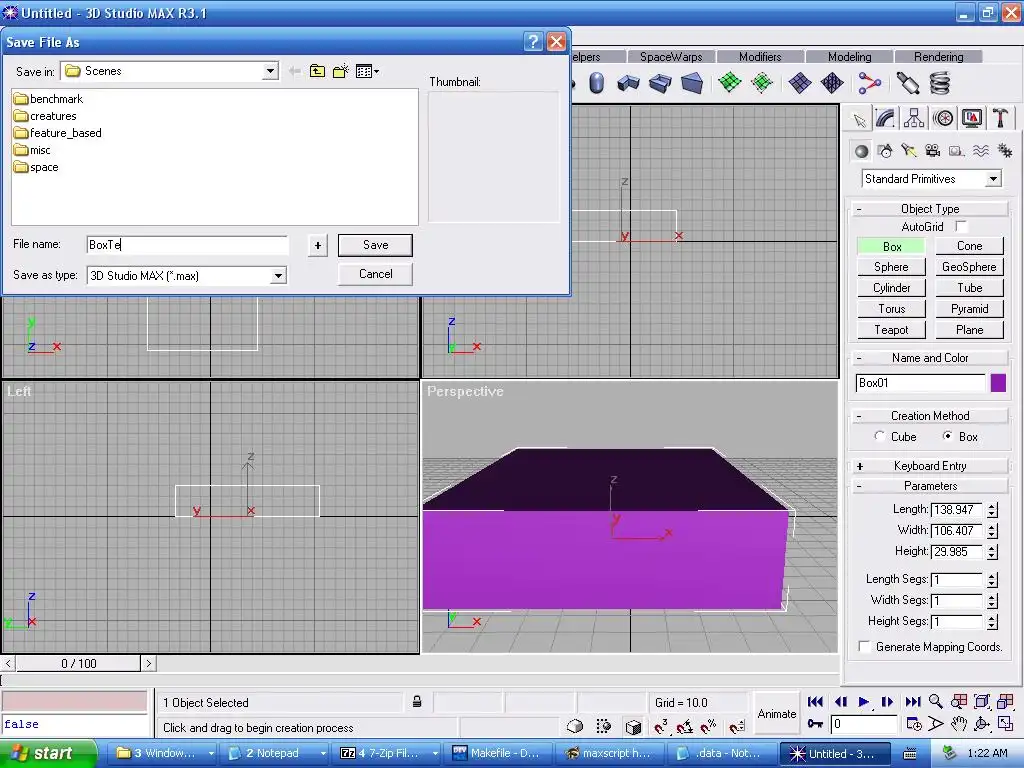Screen dimensions: 1024x768
Task: Open the Create command panel tab
Action: coord(859,119)
